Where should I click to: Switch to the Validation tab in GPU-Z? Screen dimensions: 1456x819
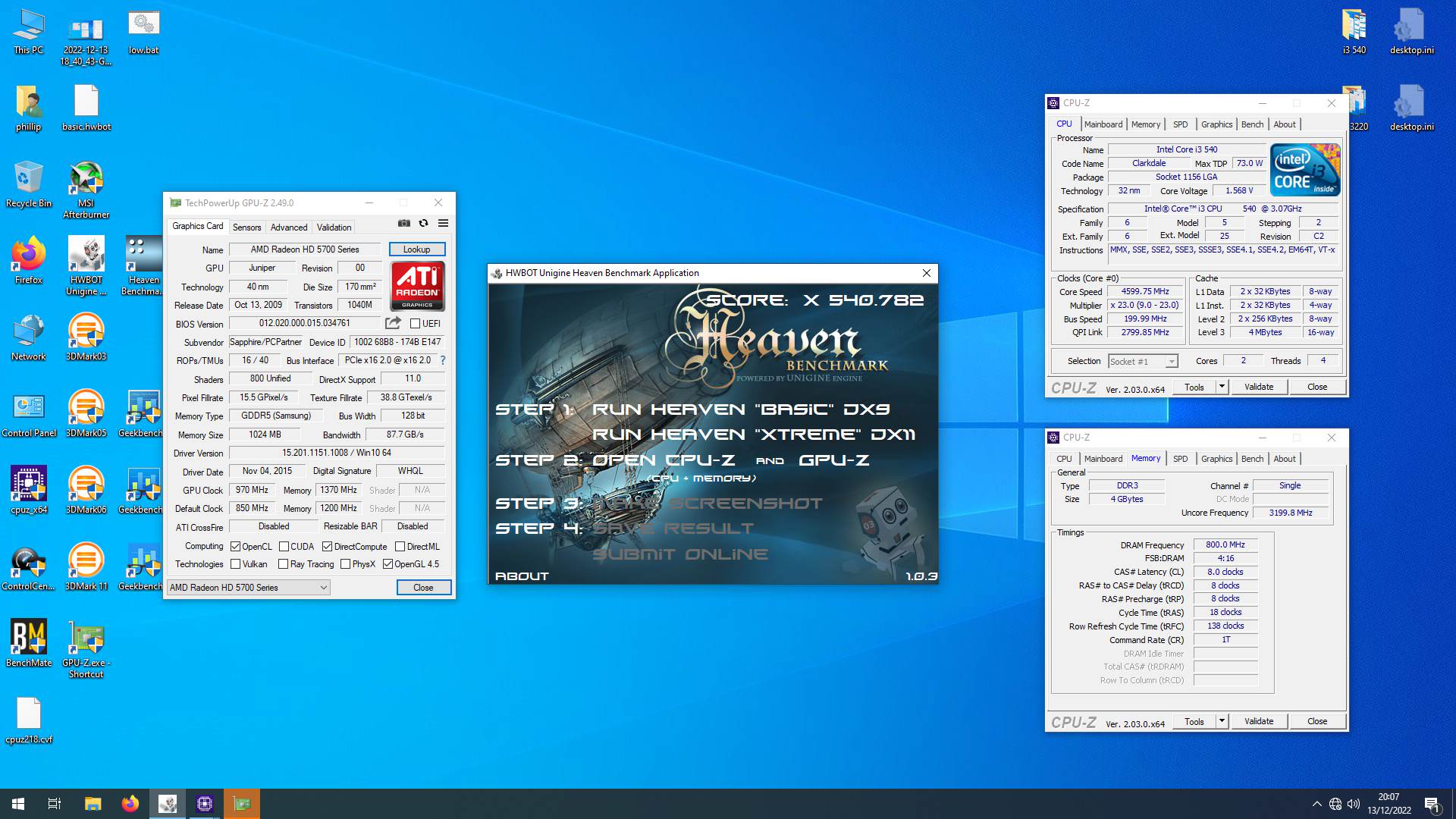point(334,227)
